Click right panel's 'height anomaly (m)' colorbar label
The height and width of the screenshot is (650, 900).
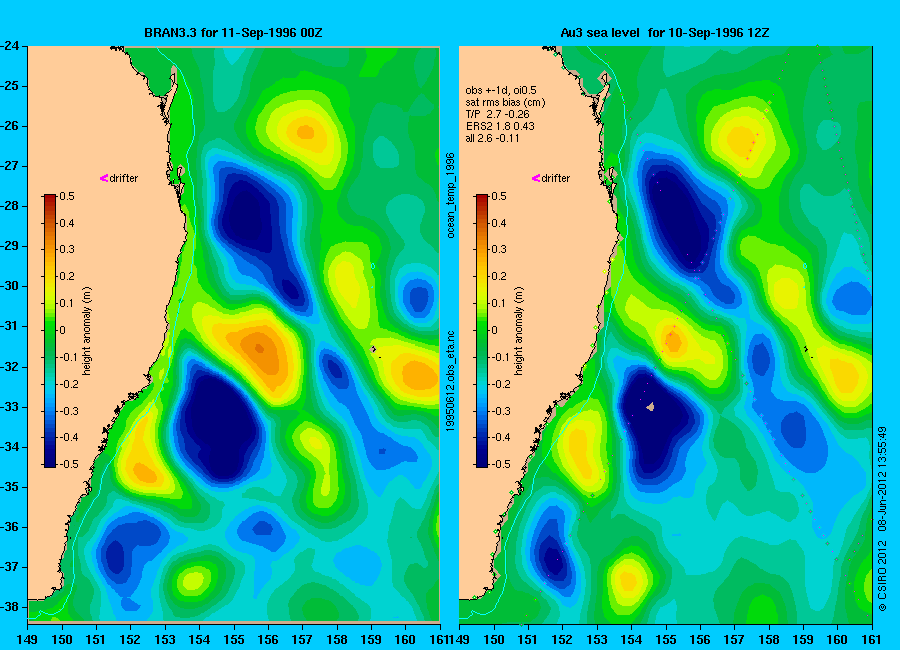click(518, 331)
